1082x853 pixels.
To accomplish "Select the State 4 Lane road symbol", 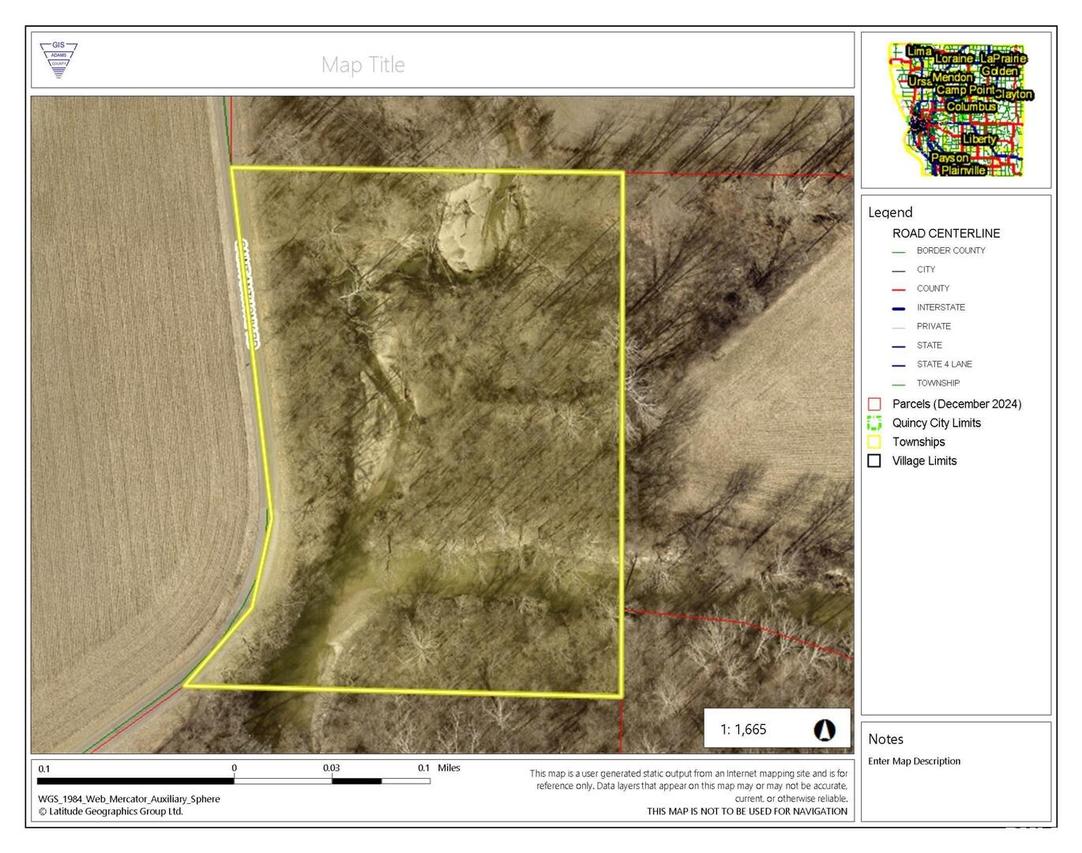I will tap(898, 364).
